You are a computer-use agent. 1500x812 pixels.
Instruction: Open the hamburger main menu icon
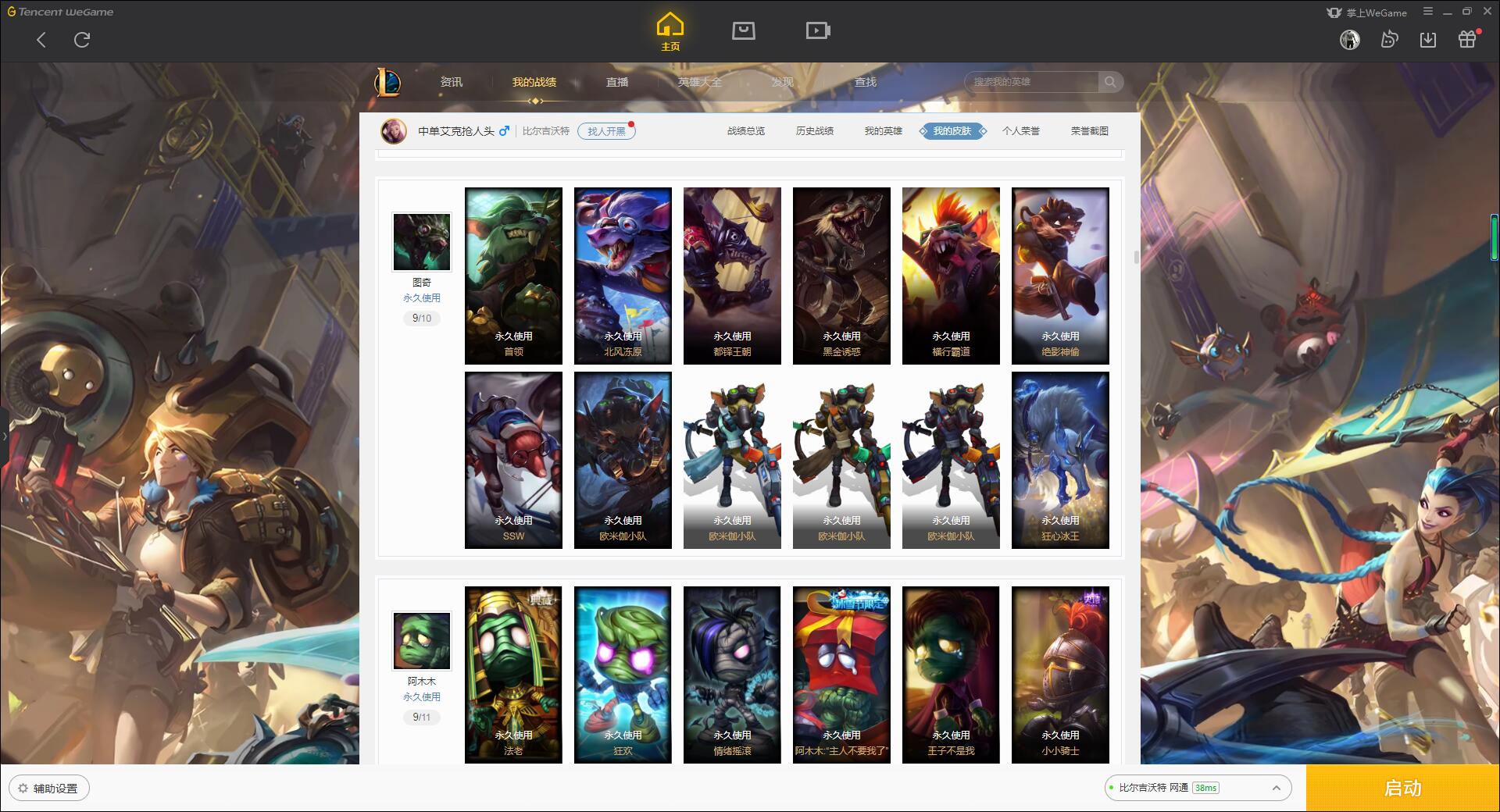[1428, 12]
